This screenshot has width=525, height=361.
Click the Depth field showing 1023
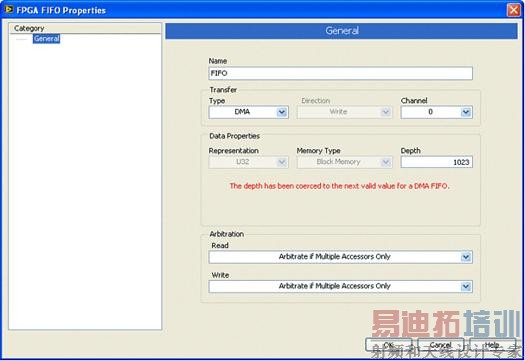[x=437, y=162]
